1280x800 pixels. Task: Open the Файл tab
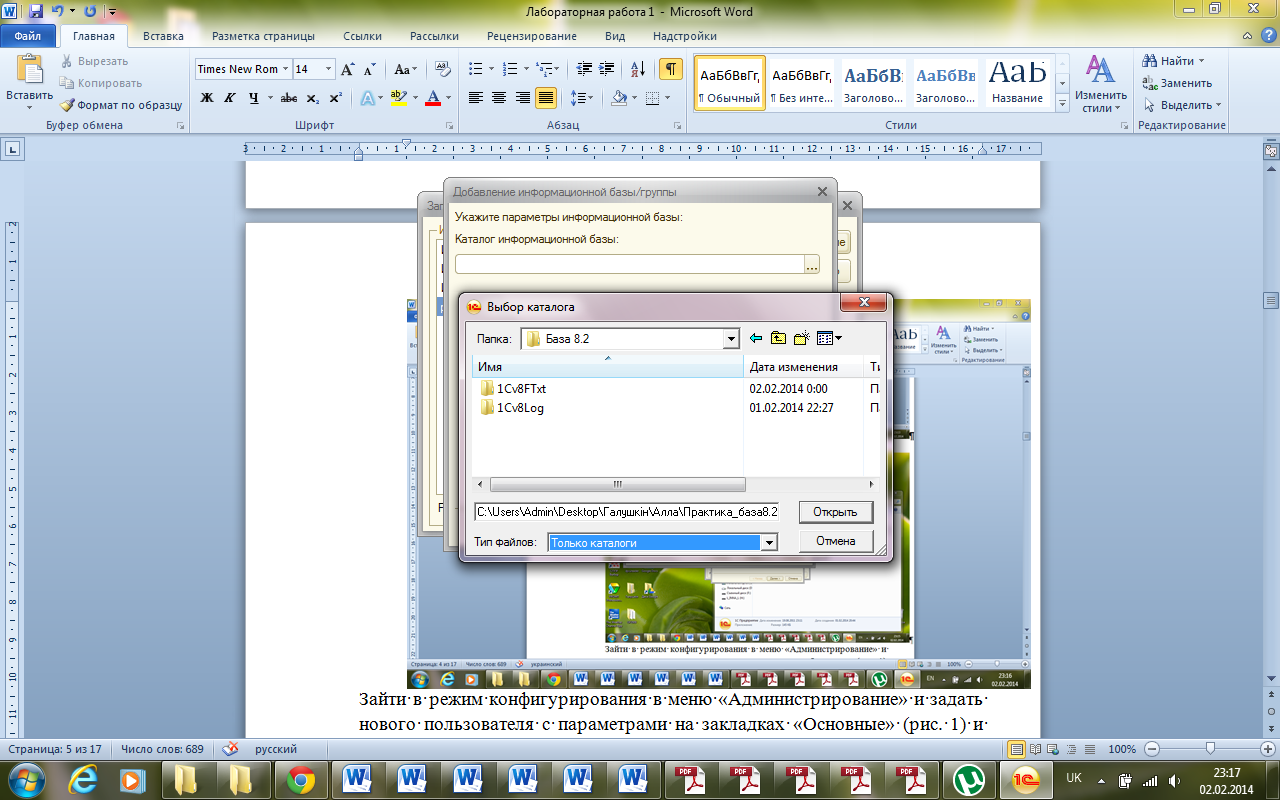coord(28,36)
